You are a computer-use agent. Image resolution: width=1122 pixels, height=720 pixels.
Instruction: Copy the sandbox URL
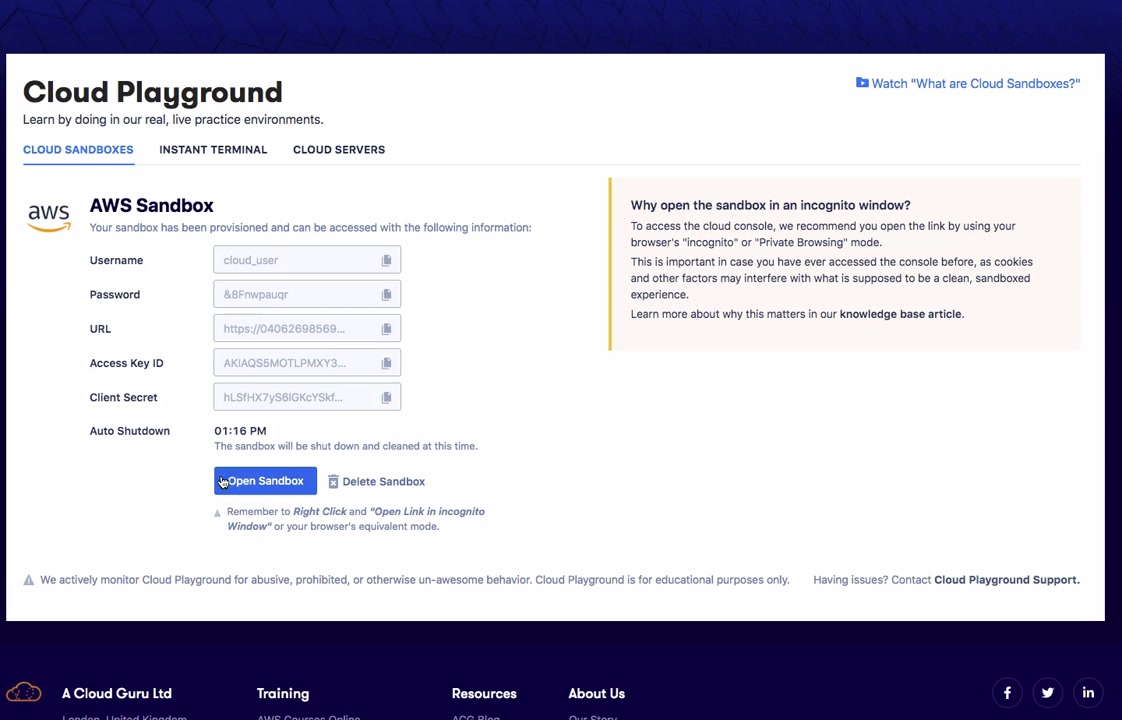(386, 329)
